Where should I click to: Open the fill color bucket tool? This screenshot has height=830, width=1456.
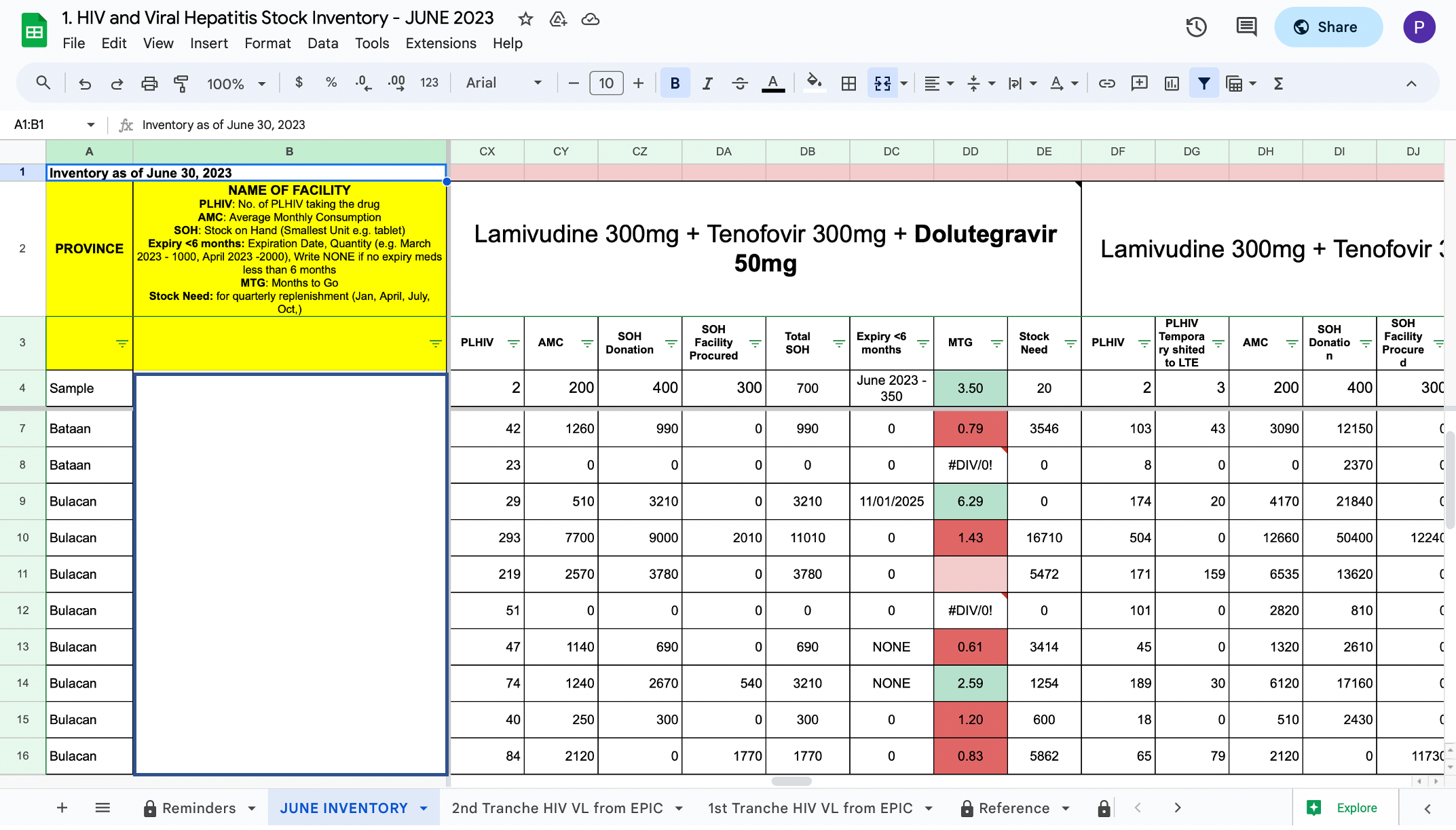[814, 83]
